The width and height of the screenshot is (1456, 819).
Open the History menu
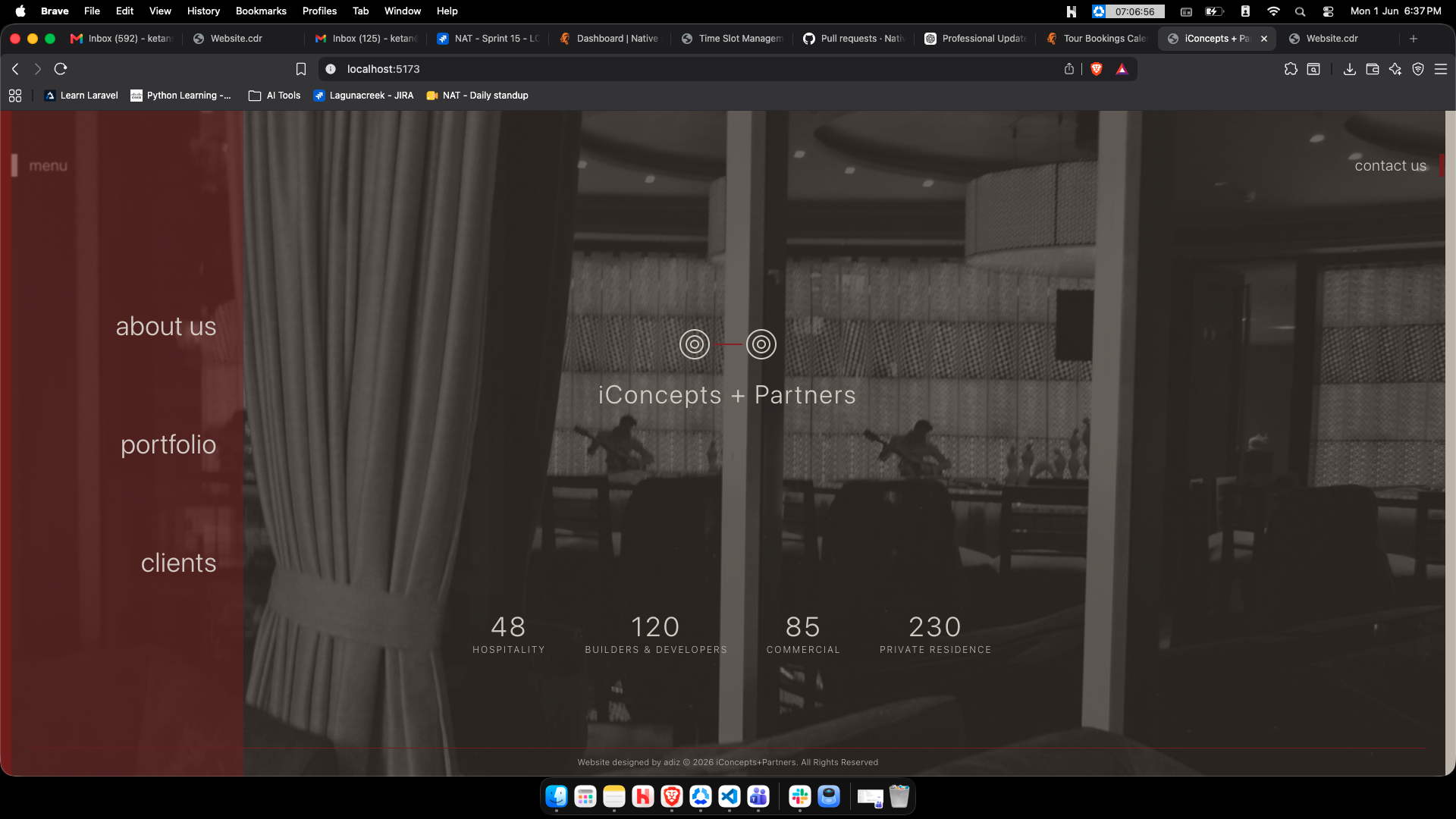pyautogui.click(x=203, y=11)
